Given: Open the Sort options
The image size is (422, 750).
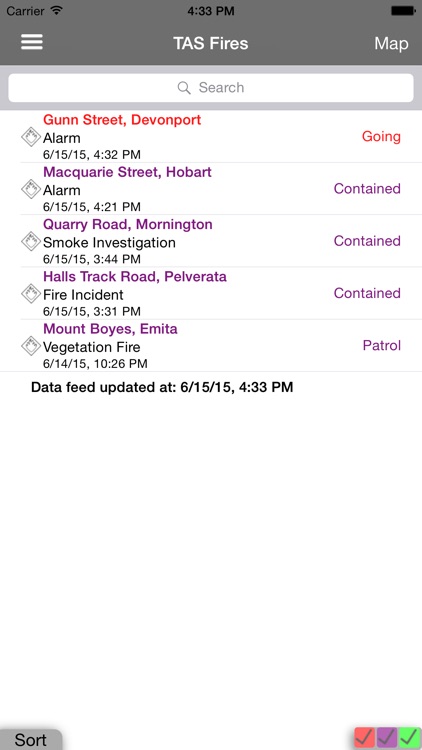Looking at the screenshot, I should point(31,739).
